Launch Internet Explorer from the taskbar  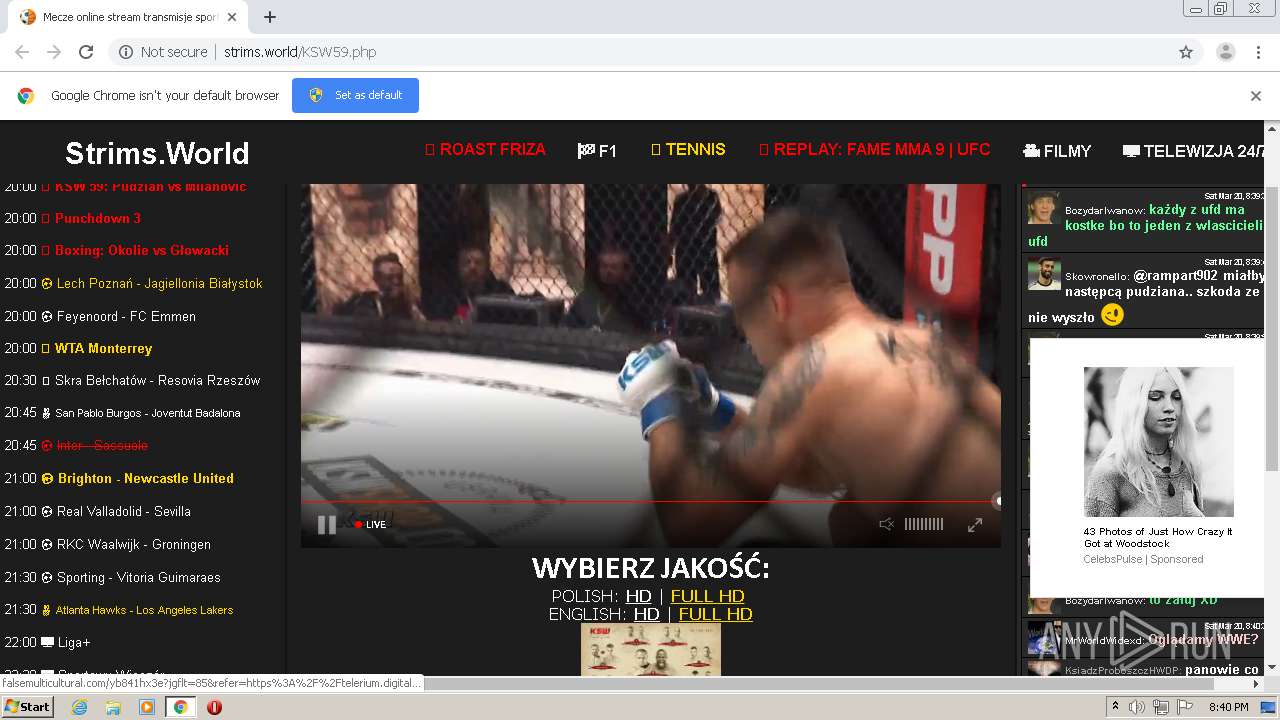79,707
